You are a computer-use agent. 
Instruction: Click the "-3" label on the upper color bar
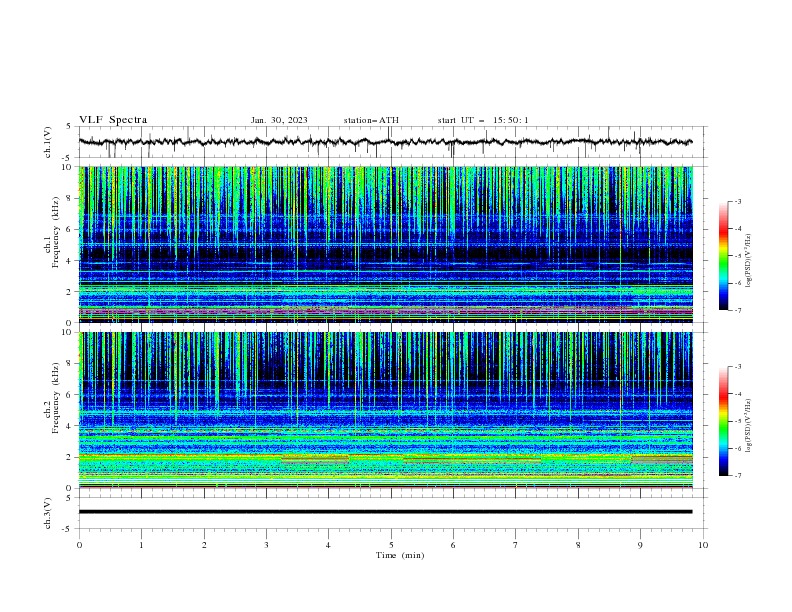coord(737,201)
